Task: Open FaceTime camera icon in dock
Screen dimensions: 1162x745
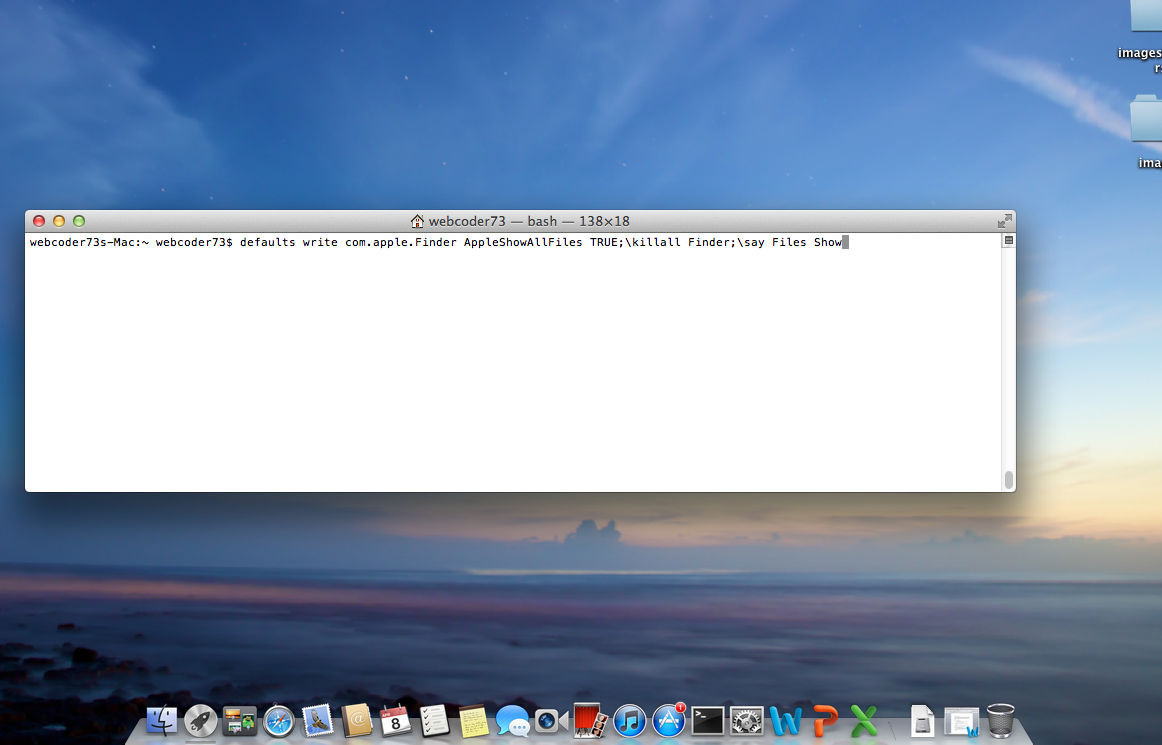Action: (x=551, y=720)
